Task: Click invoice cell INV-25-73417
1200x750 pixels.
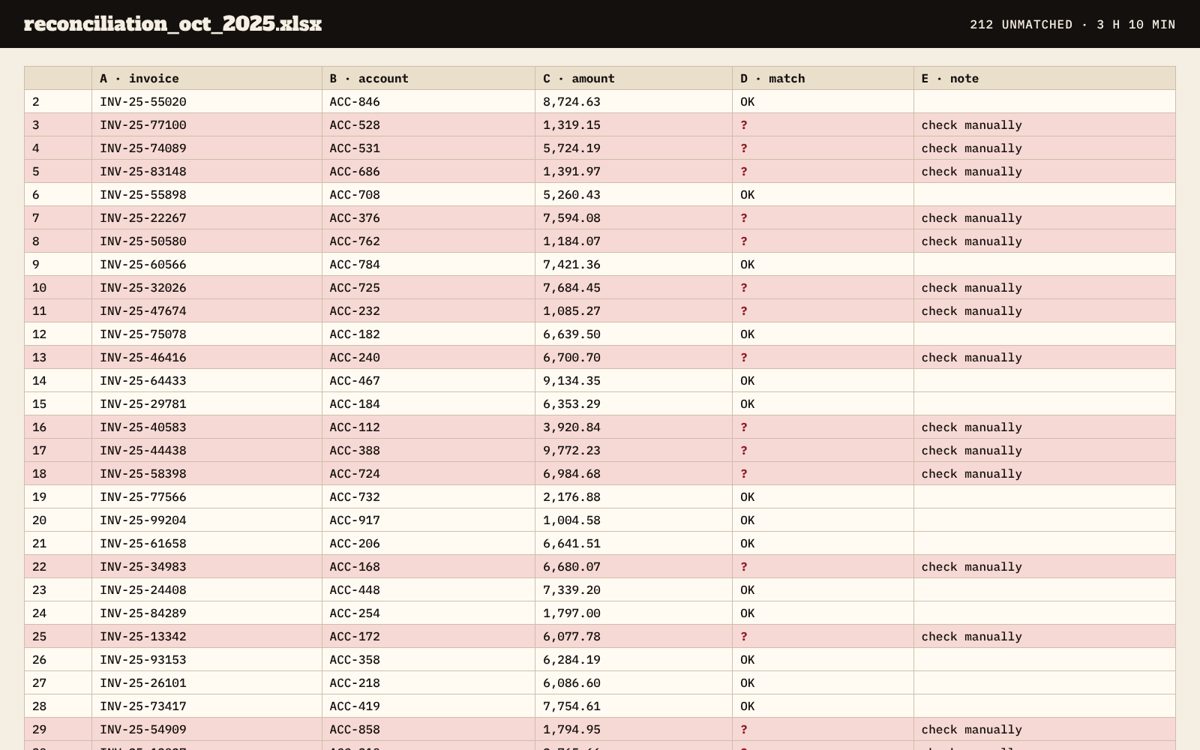Action: click(x=207, y=706)
